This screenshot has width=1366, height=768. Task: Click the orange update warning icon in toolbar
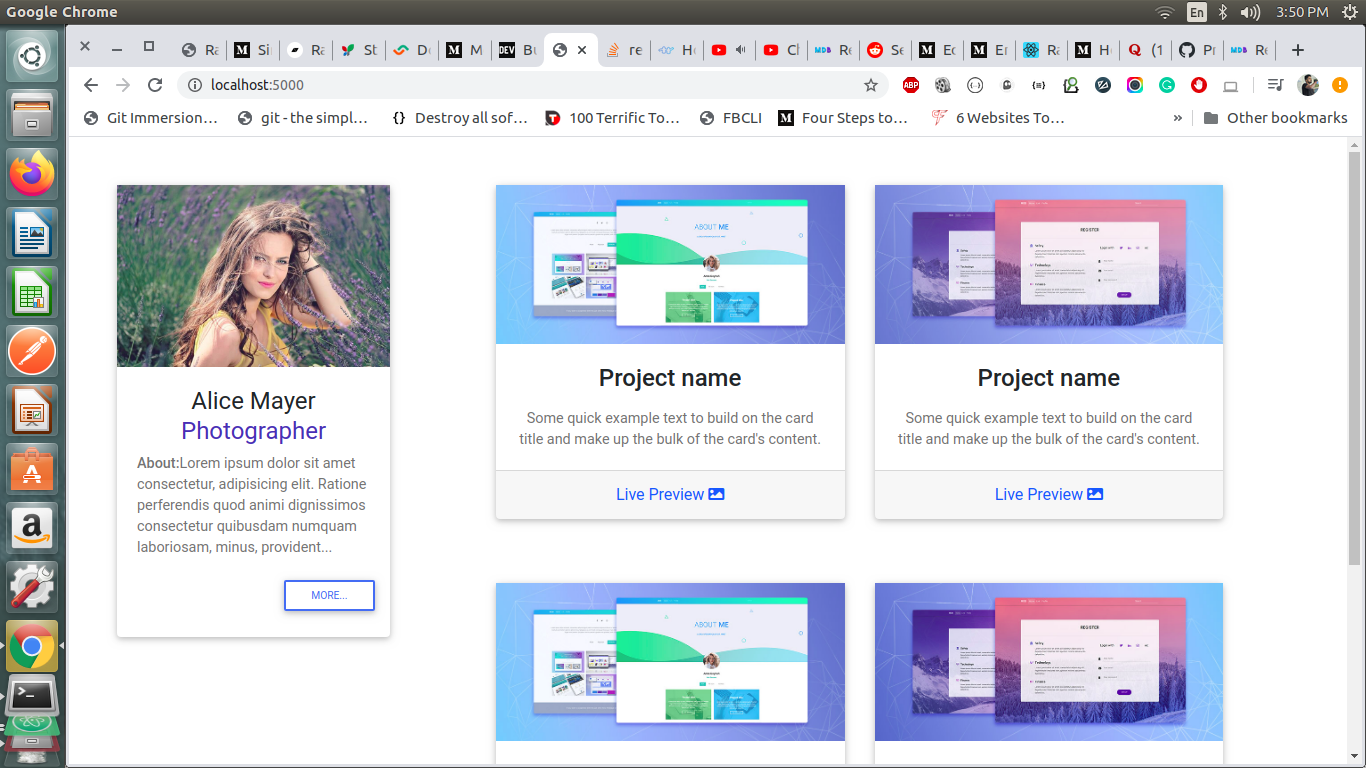(1341, 85)
